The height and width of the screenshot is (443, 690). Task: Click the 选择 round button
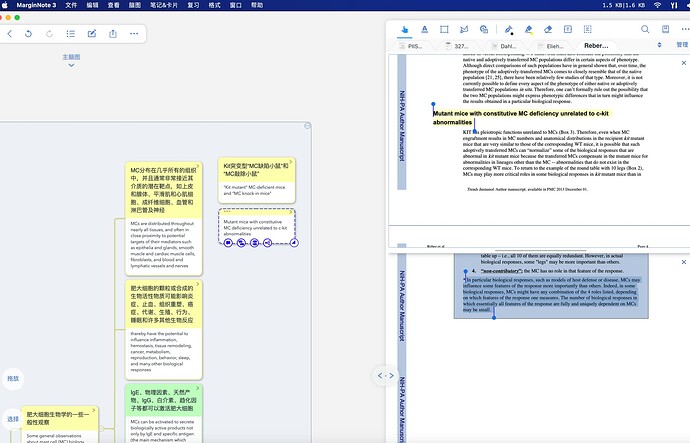tap(13, 419)
